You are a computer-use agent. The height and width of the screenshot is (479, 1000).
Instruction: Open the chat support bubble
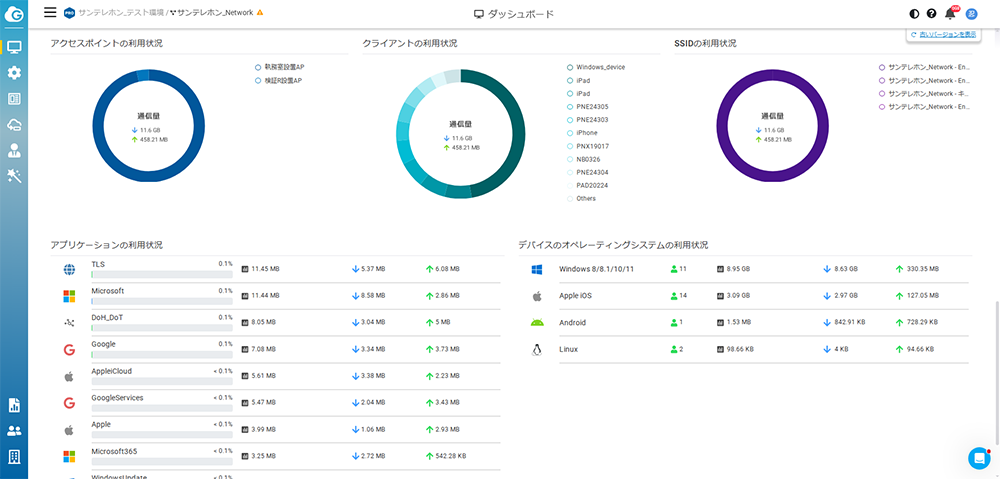[978, 458]
